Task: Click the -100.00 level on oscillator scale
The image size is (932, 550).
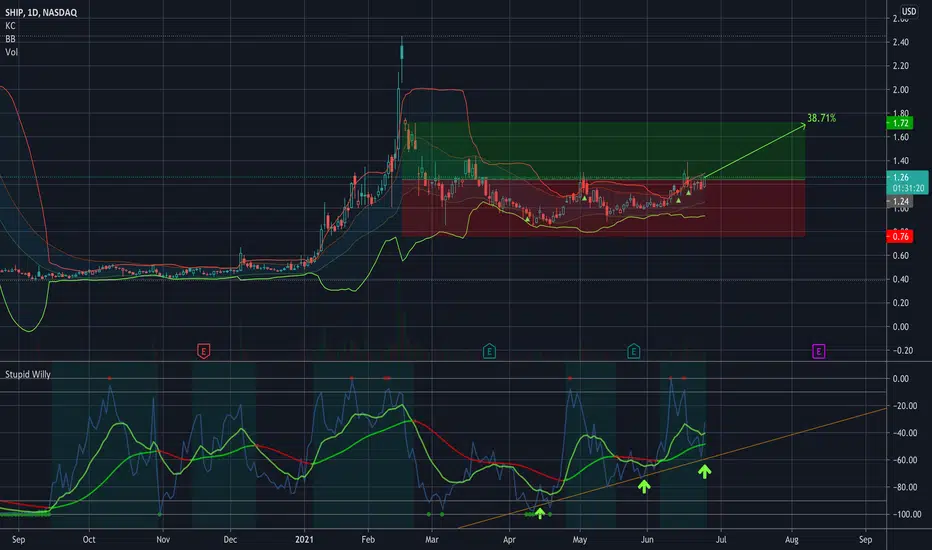Action: click(908, 514)
